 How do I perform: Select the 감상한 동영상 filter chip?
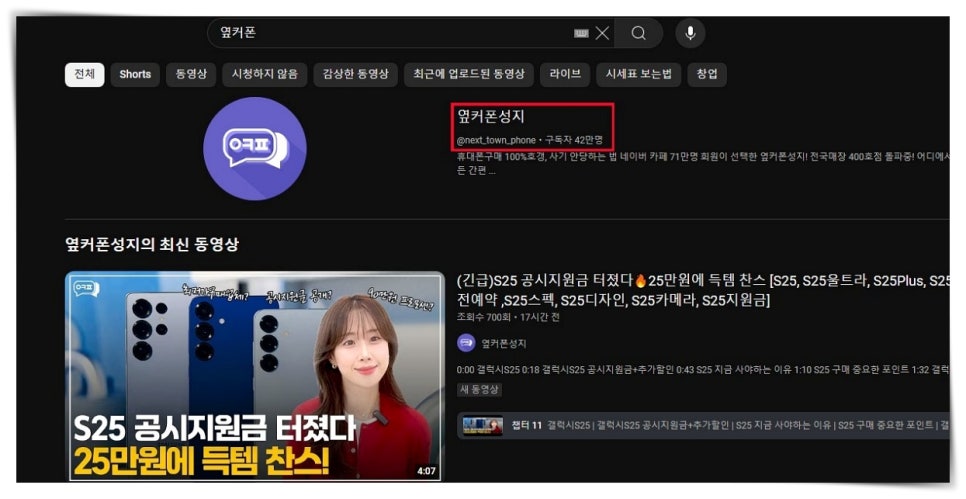click(x=355, y=75)
